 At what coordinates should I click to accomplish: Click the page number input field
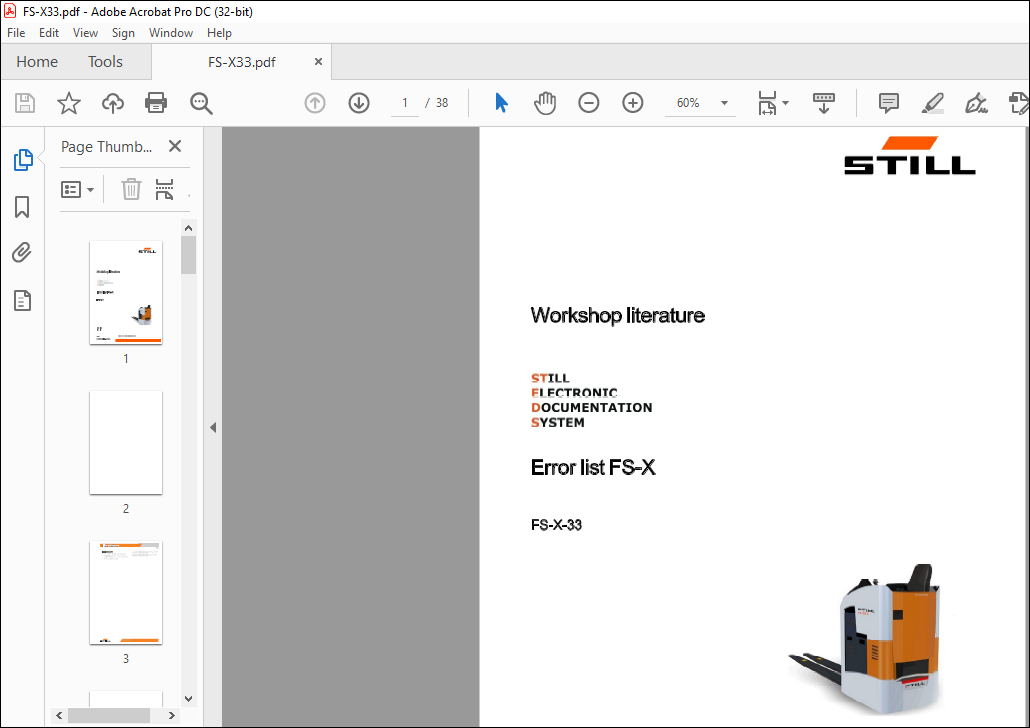pos(405,103)
